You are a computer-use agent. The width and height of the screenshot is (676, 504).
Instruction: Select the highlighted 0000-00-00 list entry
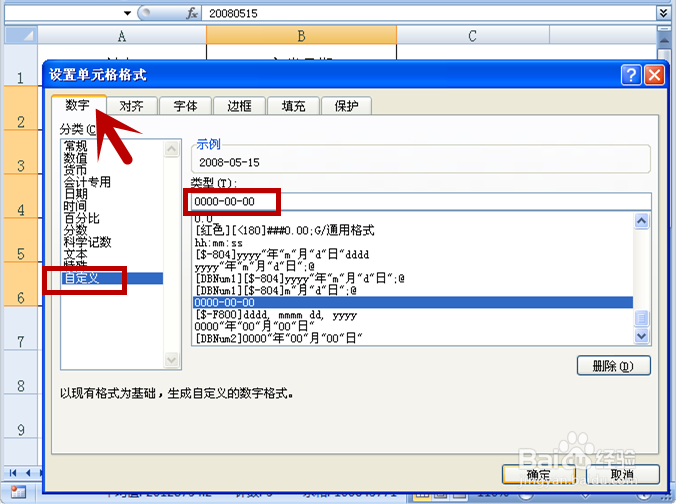click(413, 302)
